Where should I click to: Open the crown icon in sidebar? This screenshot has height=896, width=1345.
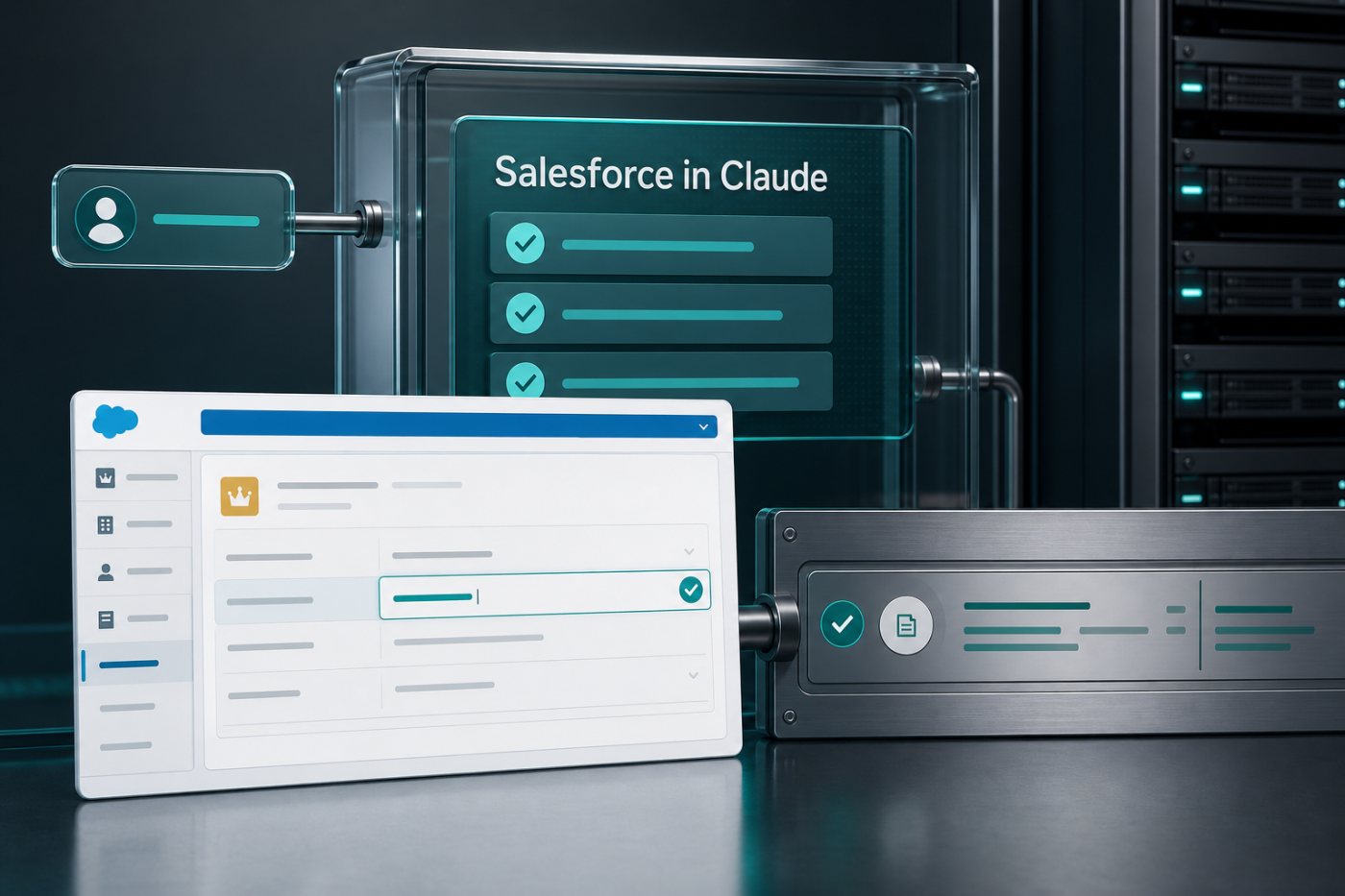106,477
